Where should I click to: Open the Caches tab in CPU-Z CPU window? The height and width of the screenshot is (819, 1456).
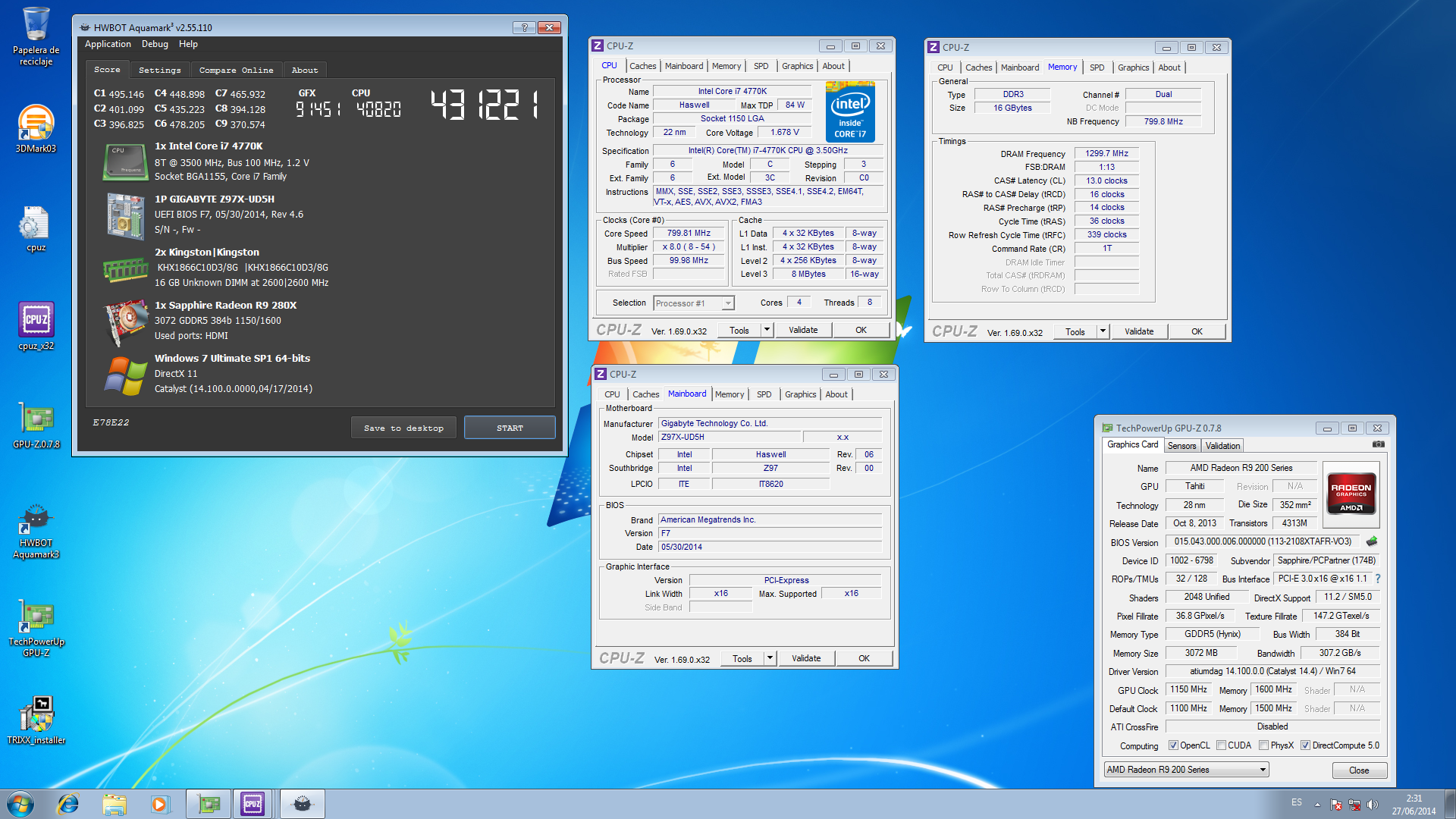(642, 66)
